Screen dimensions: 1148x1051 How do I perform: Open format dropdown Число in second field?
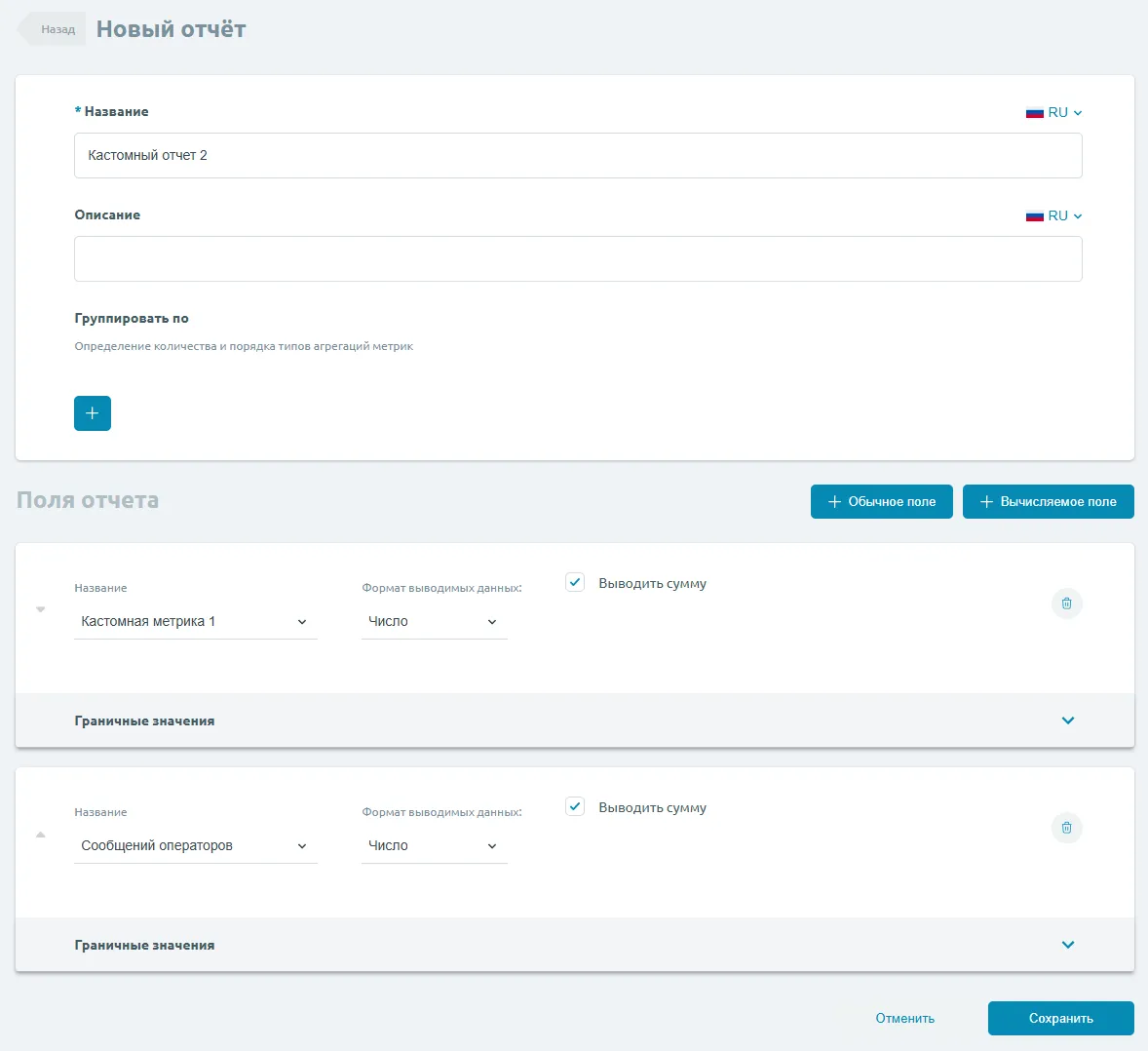434,846
